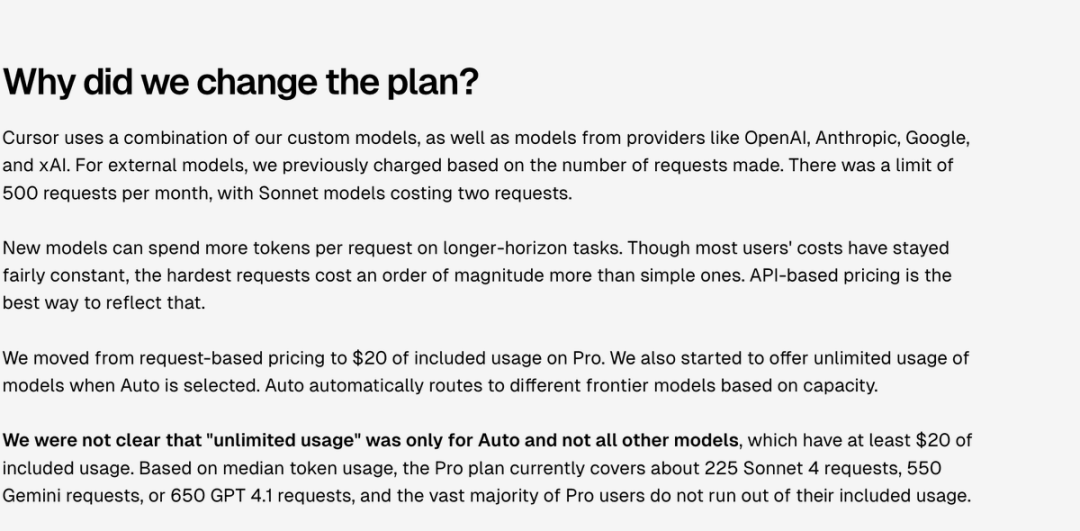Click the "500 requests per month" text
This screenshot has height=531, width=1080.
point(105,194)
